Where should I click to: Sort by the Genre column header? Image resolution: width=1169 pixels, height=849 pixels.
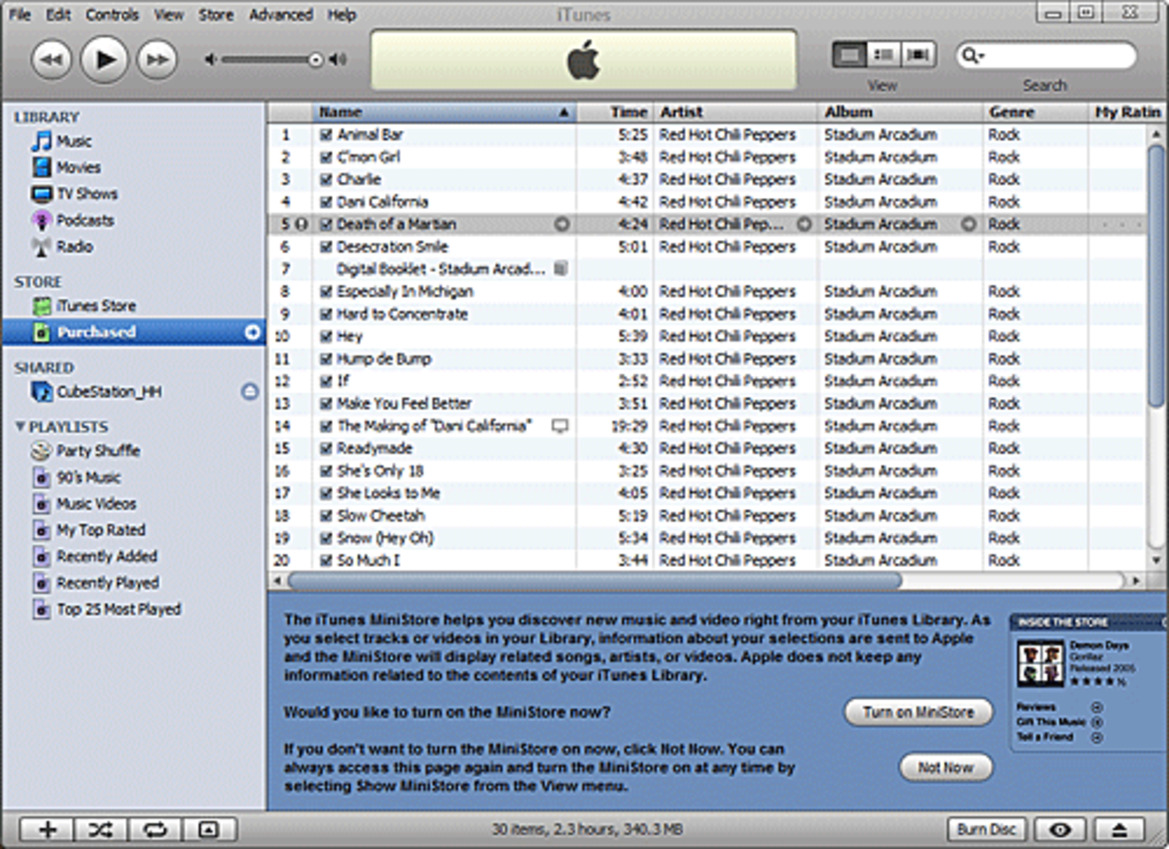click(1036, 113)
